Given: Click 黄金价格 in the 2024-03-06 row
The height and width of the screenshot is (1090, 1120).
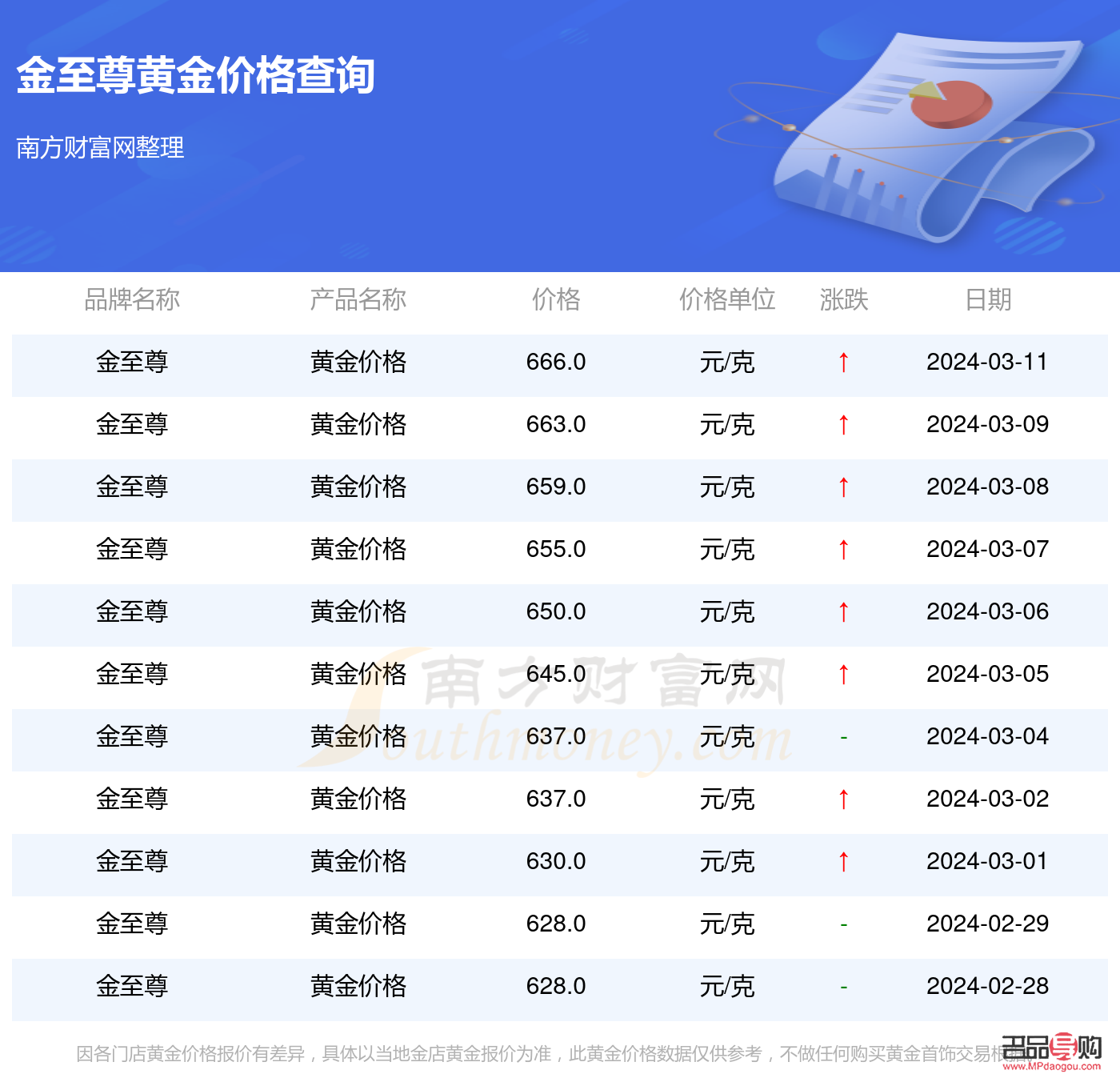Looking at the screenshot, I should pos(358,611).
